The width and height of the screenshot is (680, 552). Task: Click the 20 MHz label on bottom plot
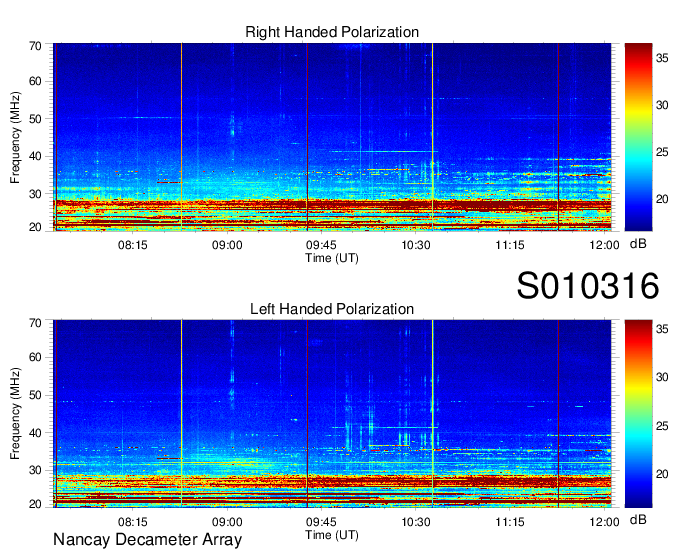[35, 504]
